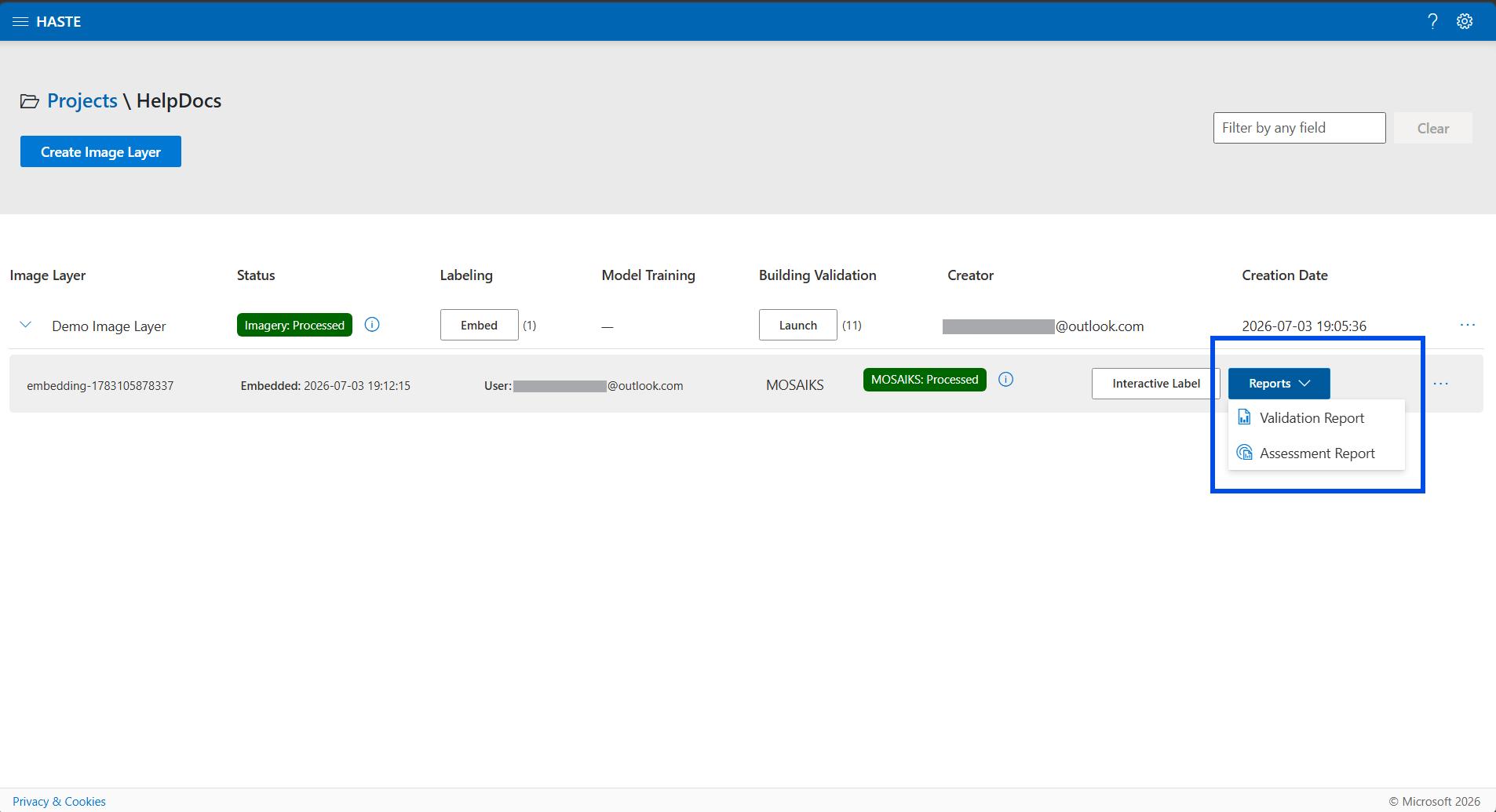Click the Building Validation column header
Screen dimensions: 1496x812
817,275
